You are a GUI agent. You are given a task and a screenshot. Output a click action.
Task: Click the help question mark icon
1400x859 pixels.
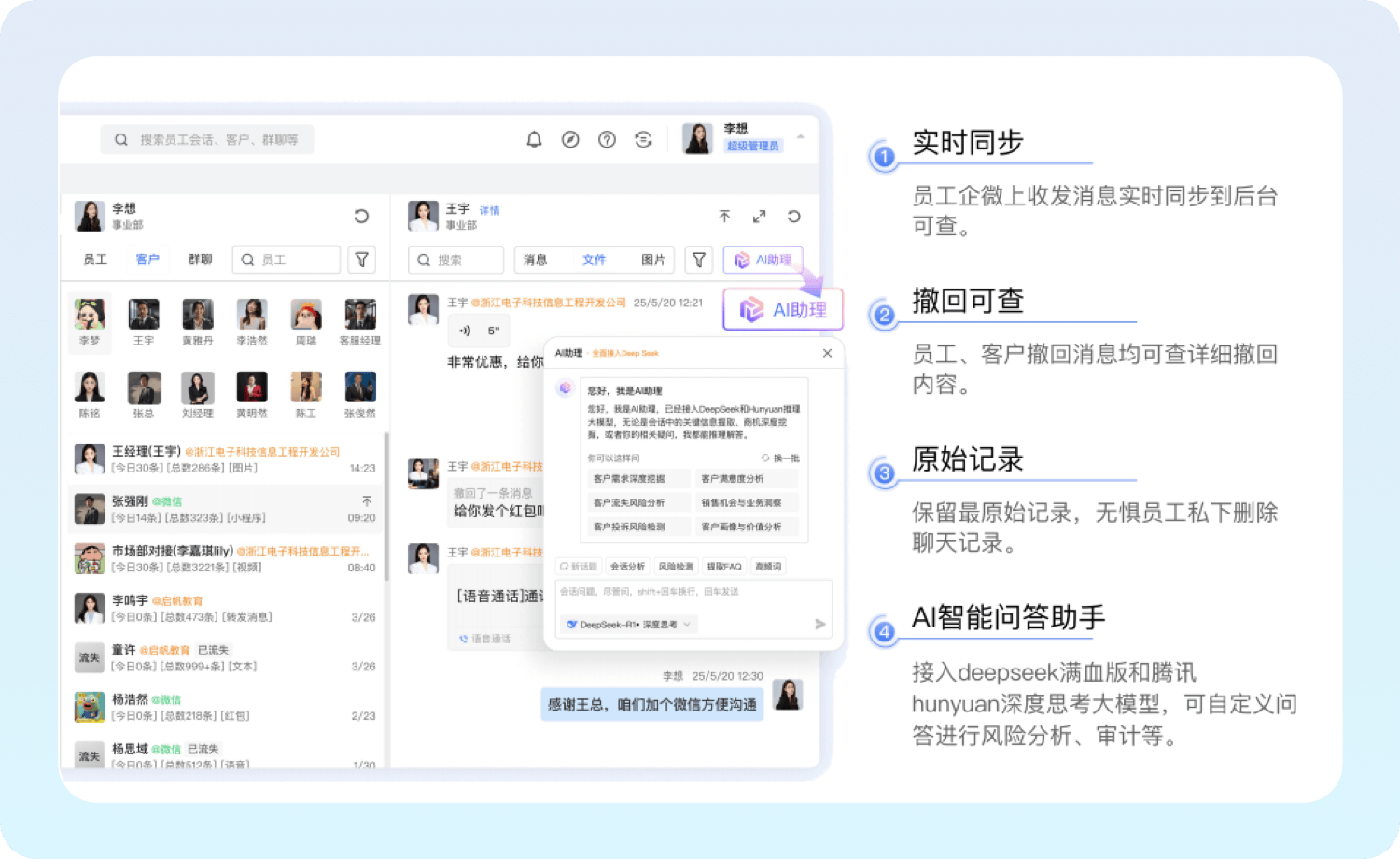coord(607,140)
